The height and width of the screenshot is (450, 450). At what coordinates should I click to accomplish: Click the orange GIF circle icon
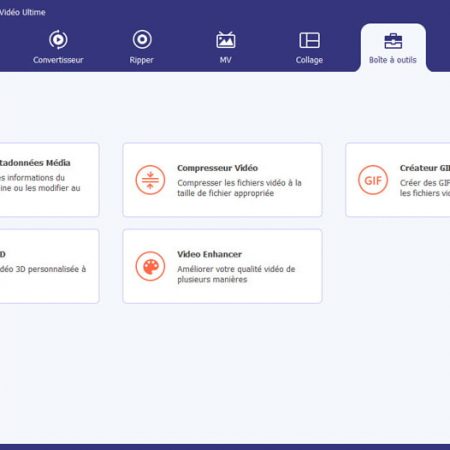coord(373,180)
